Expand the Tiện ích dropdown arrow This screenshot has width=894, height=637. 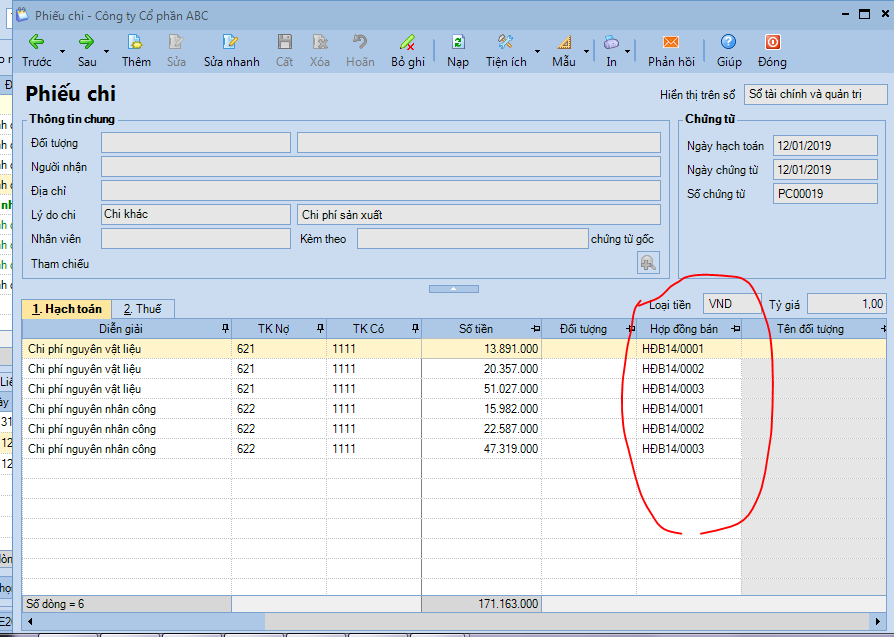537,51
